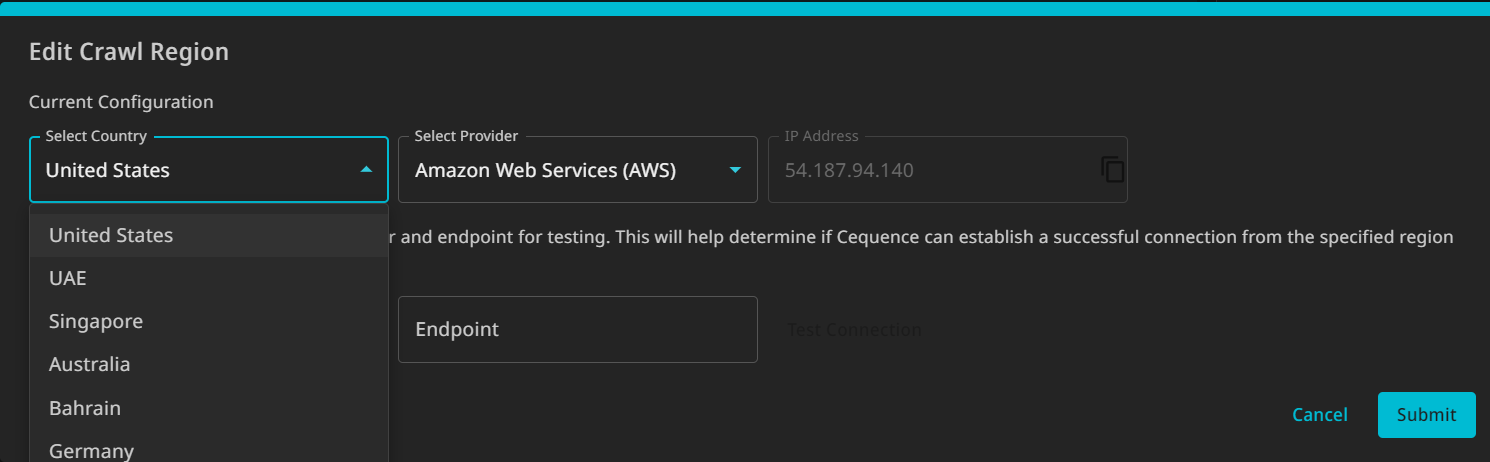Screen dimensions: 1490x462
Task: Choose Bahrain from the country options
Action: (x=209, y=408)
